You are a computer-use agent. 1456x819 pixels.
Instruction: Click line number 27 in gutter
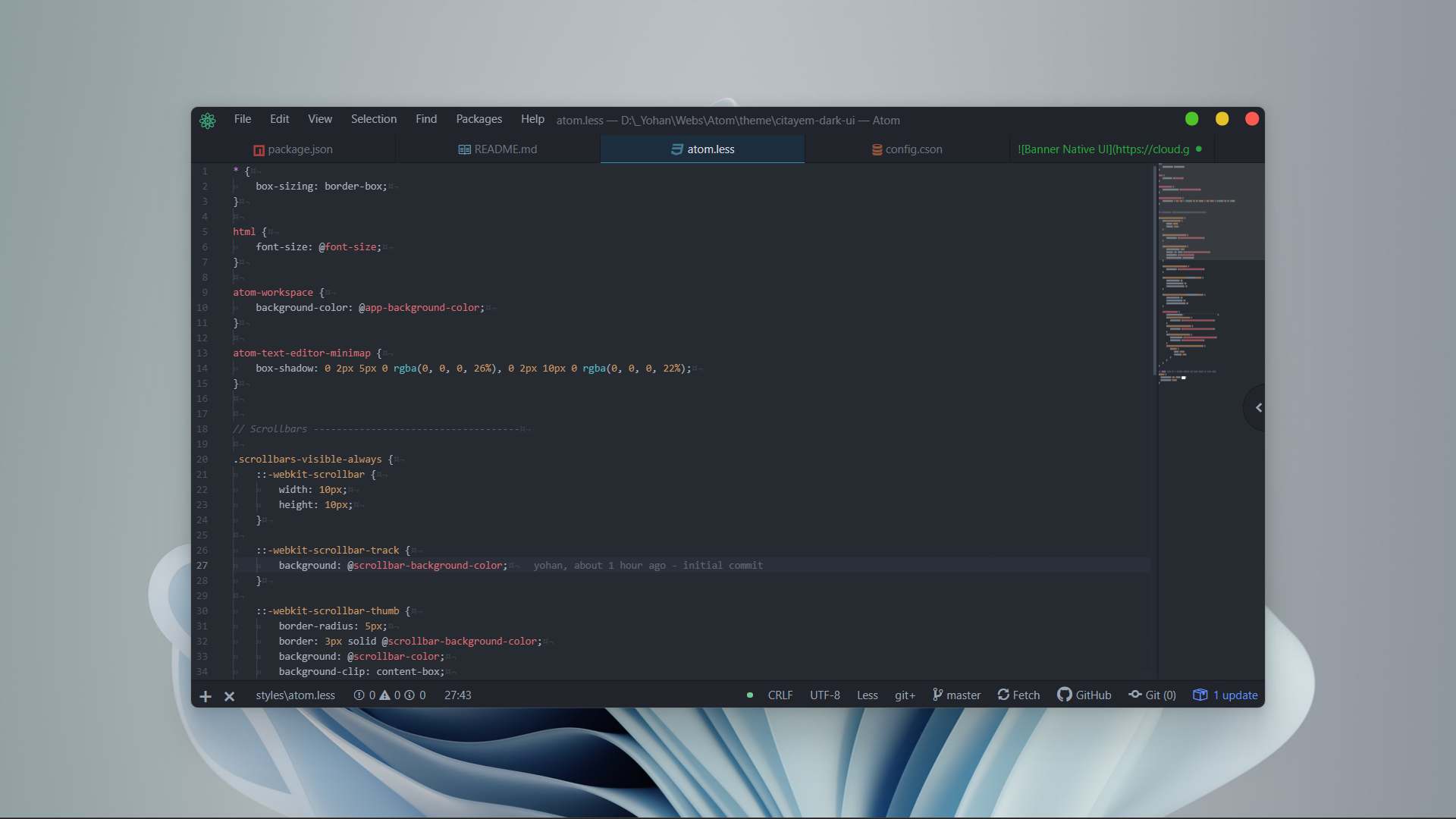(202, 566)
